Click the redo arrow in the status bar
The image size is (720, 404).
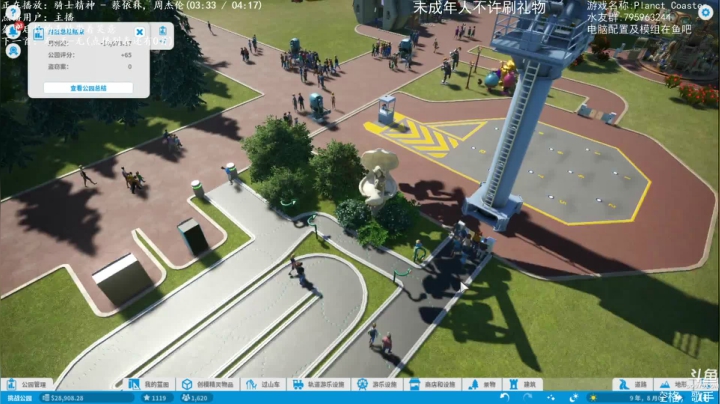pos(527,398)
